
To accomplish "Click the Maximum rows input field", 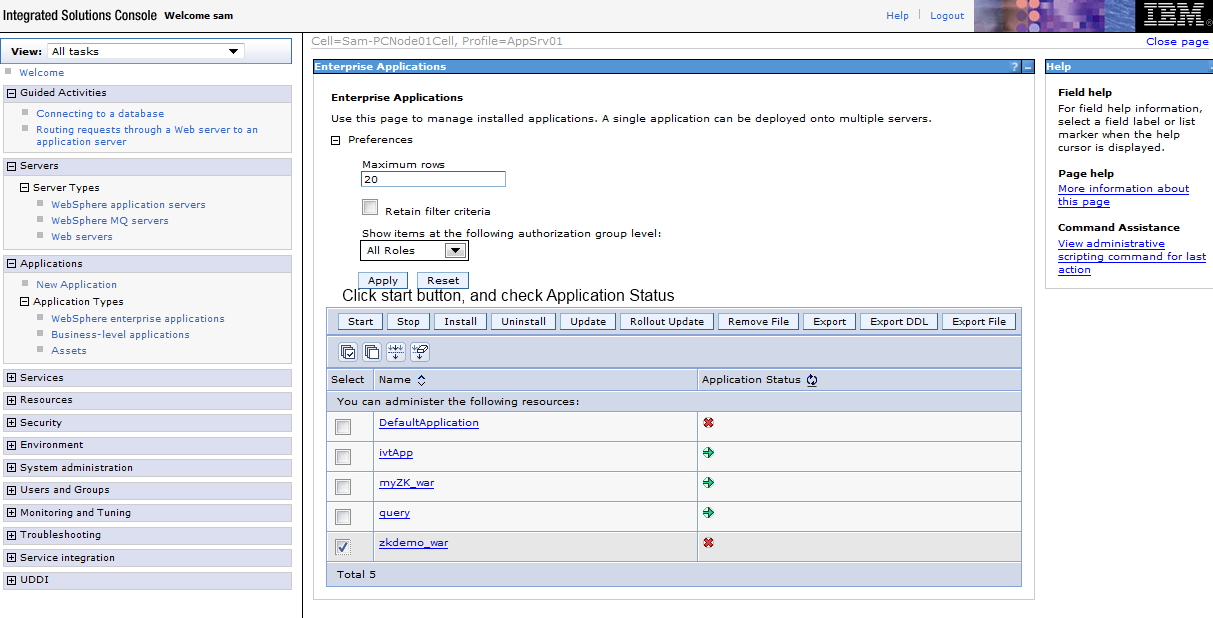I will coord(433,179).
